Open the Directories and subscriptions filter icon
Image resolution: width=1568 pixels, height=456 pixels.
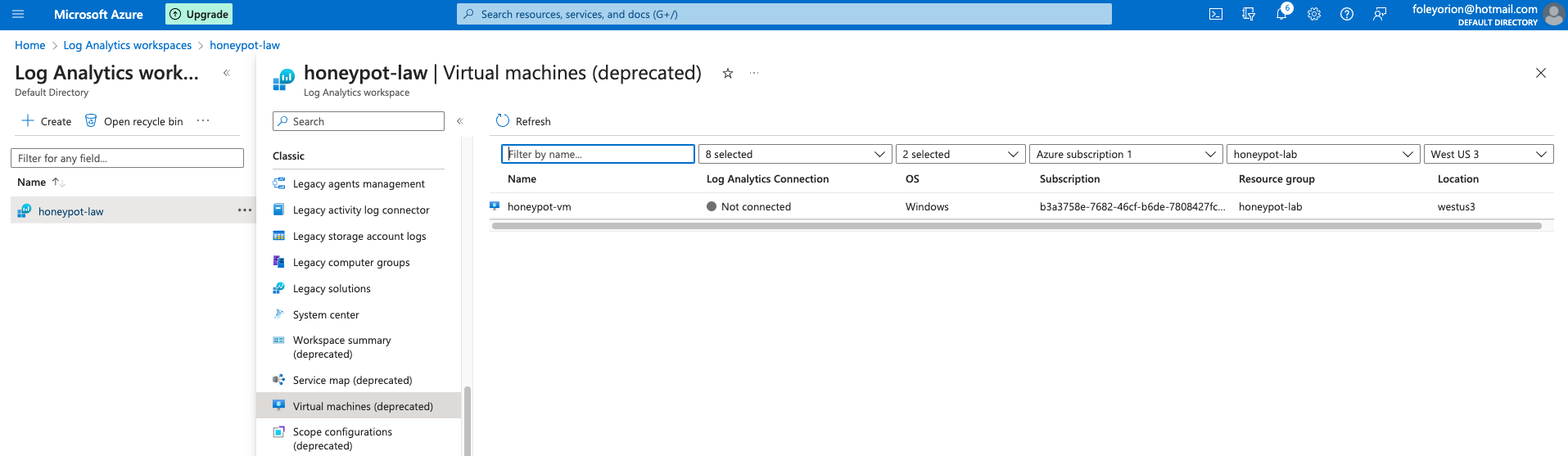(x=1249, y=14)
